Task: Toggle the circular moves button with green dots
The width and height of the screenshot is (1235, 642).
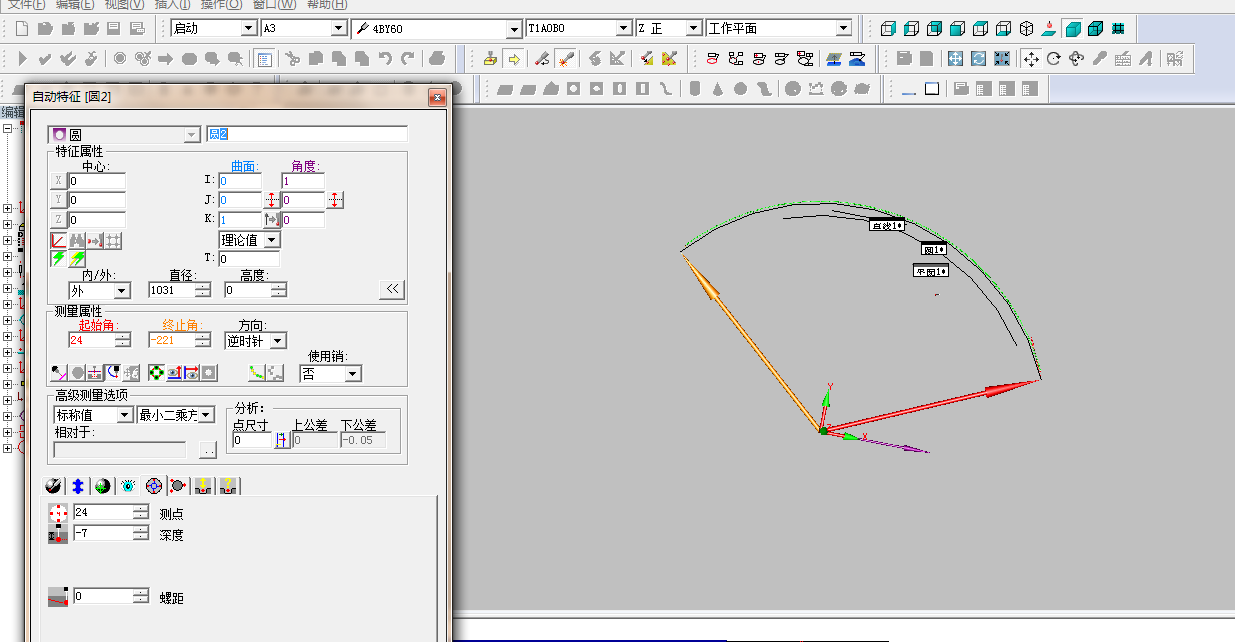Action: 156,373
